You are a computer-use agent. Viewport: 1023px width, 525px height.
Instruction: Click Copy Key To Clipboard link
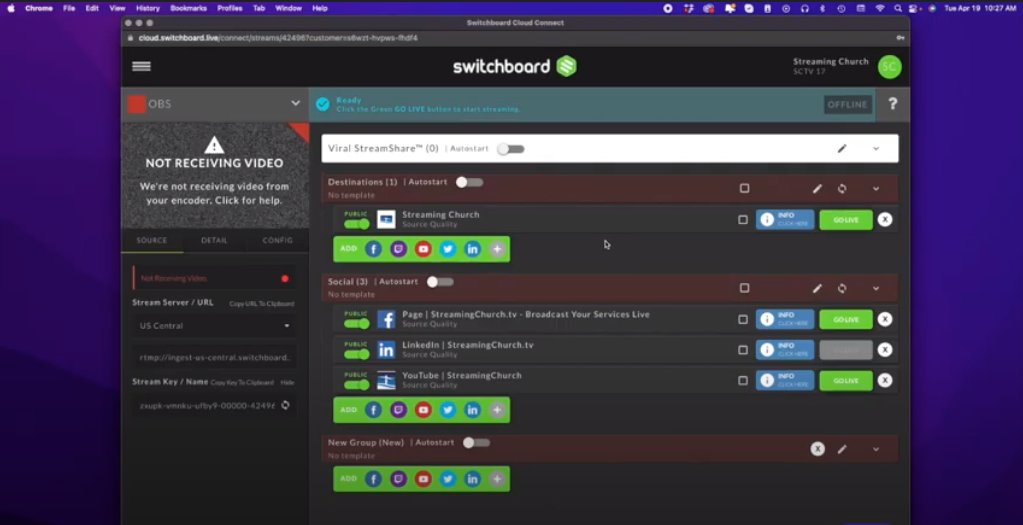242,383
